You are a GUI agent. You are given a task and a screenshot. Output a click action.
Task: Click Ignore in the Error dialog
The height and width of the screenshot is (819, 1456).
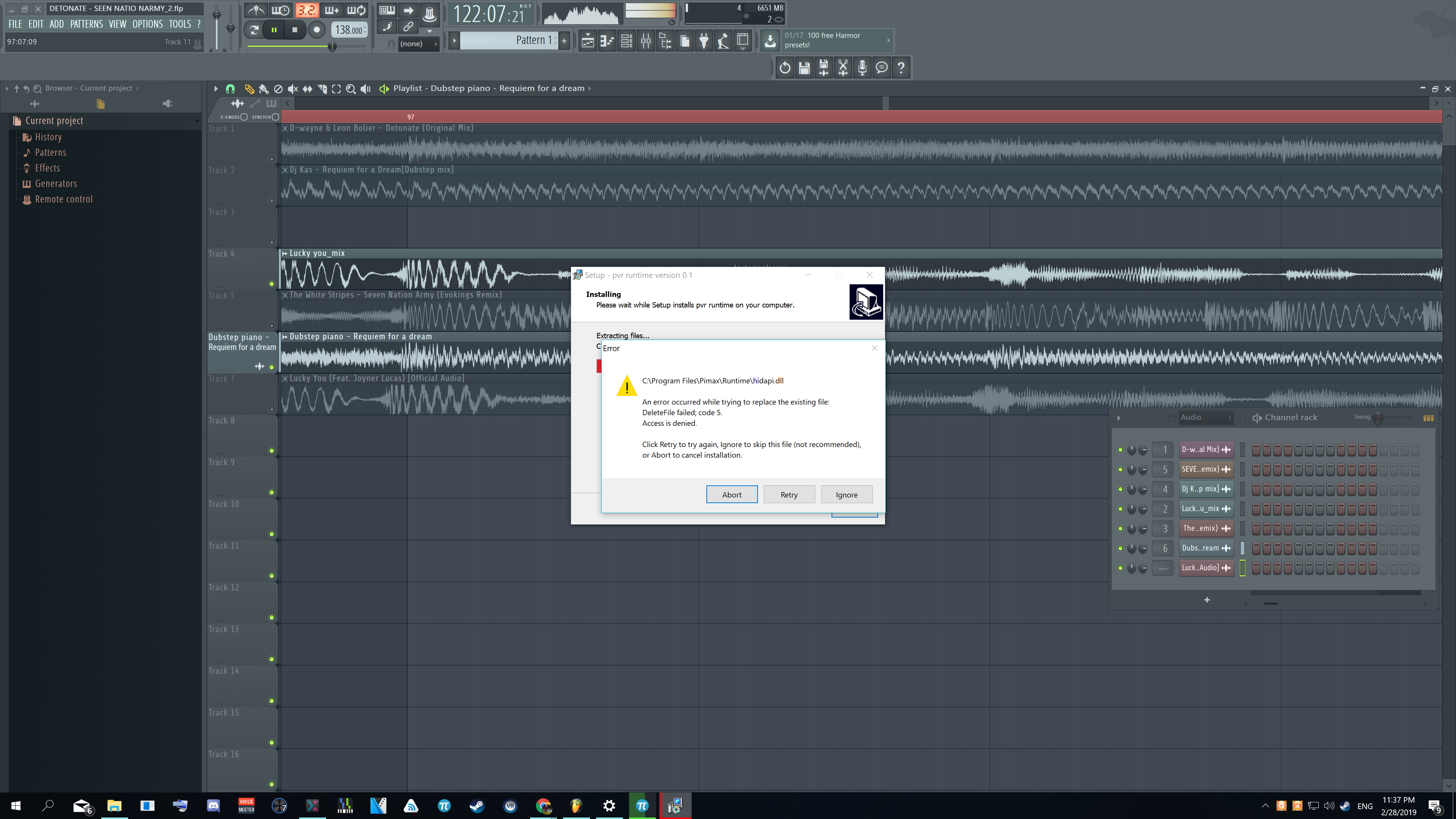pyautogui.click(x=847, y=494)
